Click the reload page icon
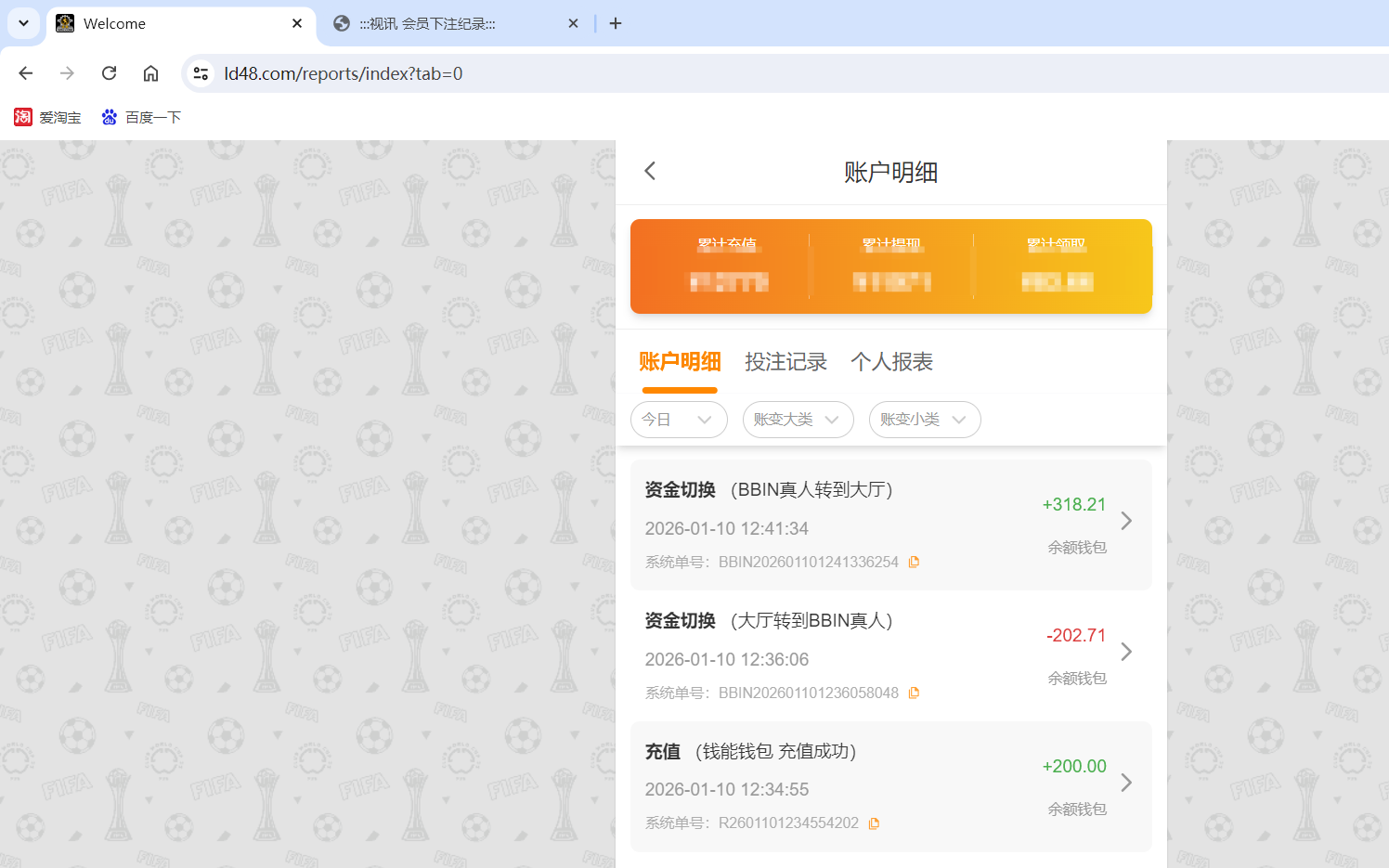The height and width of the screenshot is (868, 1389). tap(109, 72)
